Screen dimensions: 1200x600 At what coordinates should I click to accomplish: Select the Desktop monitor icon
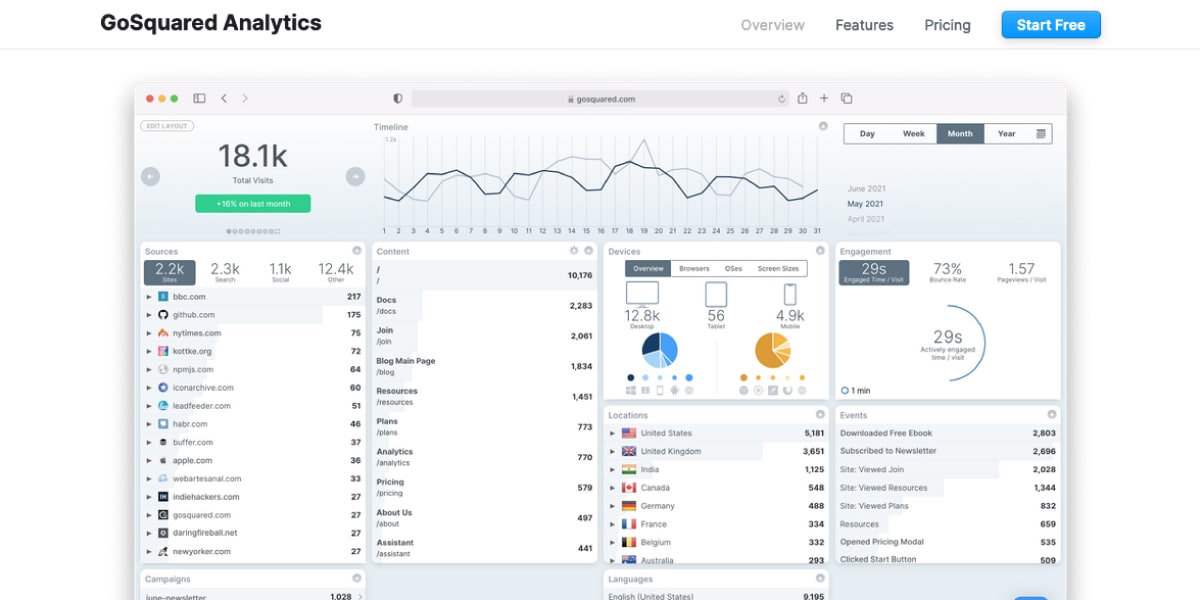coord(642,294)
